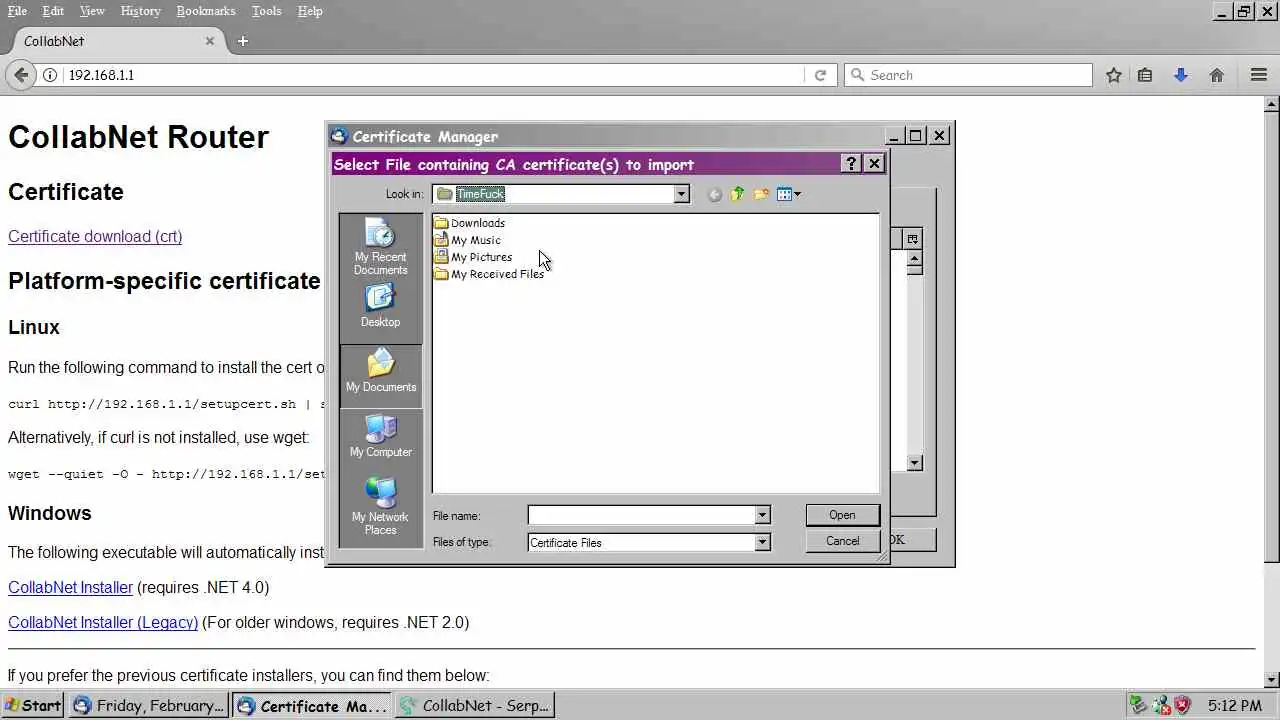
Task: Open the Start menu
Action: coord(33,705)
